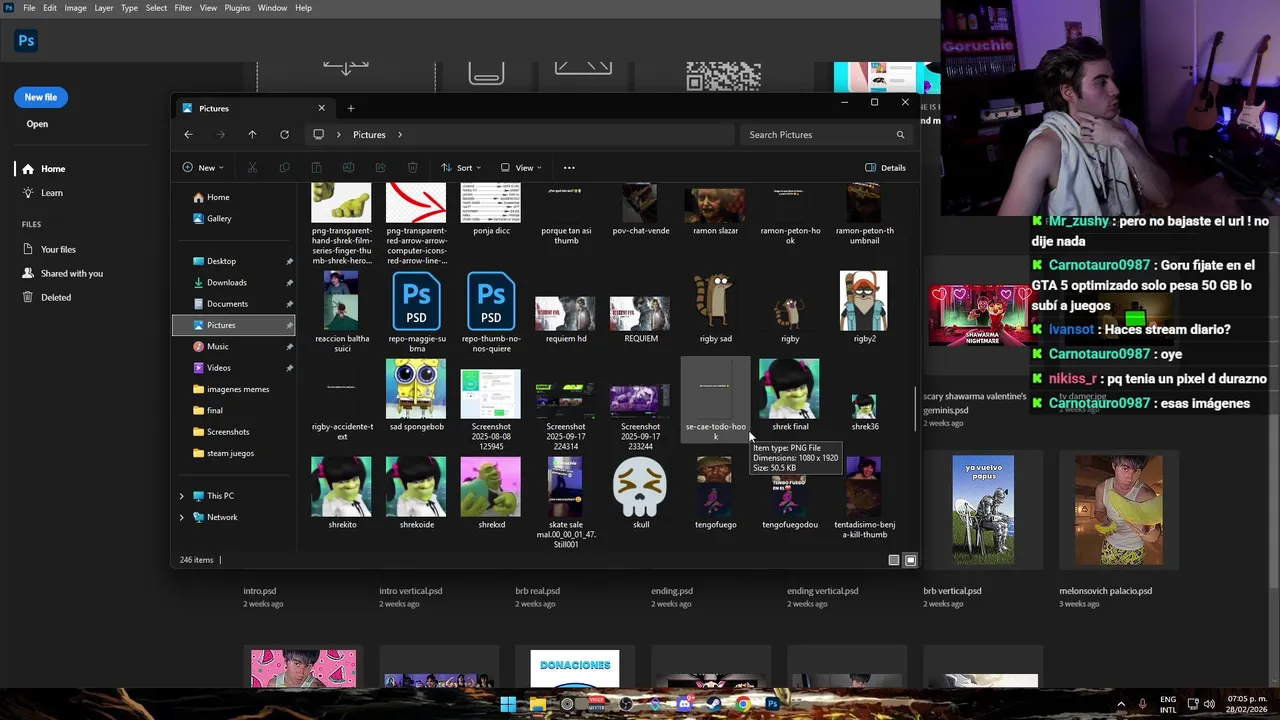Switch to details list view icon
The image size is (1280, 720).
point(894,560)
